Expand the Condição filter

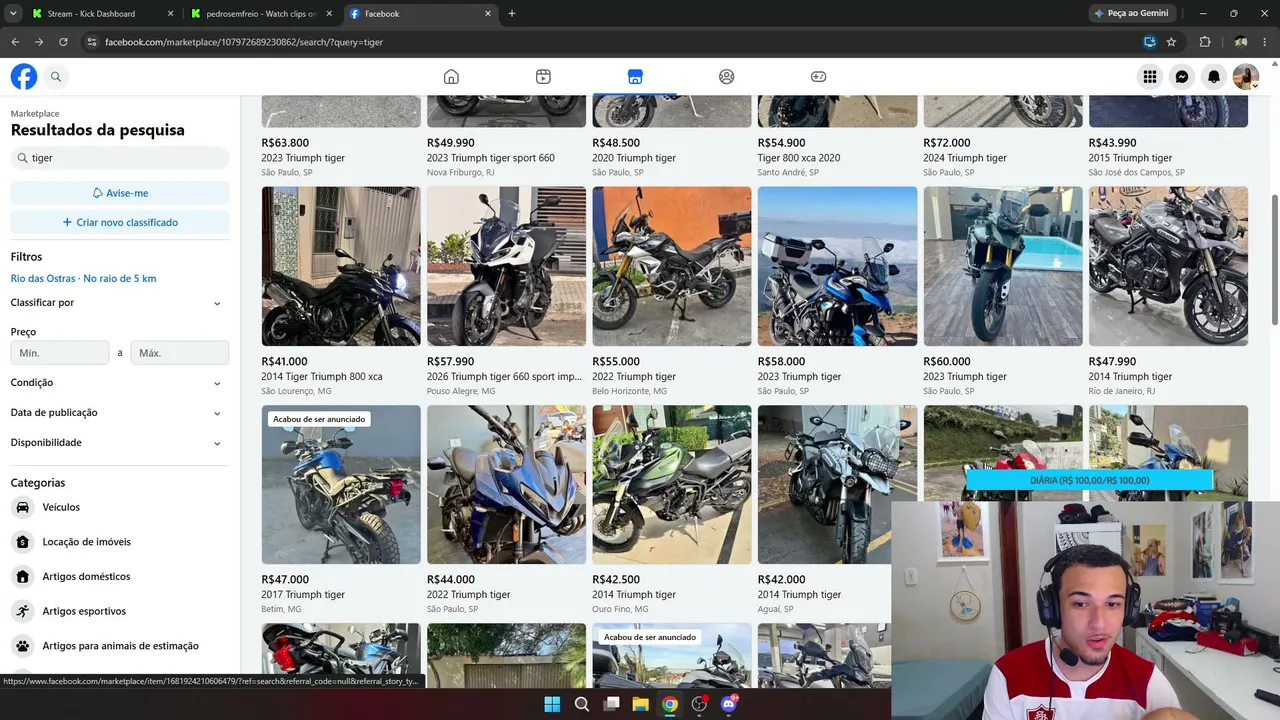(x=120, y=383)
